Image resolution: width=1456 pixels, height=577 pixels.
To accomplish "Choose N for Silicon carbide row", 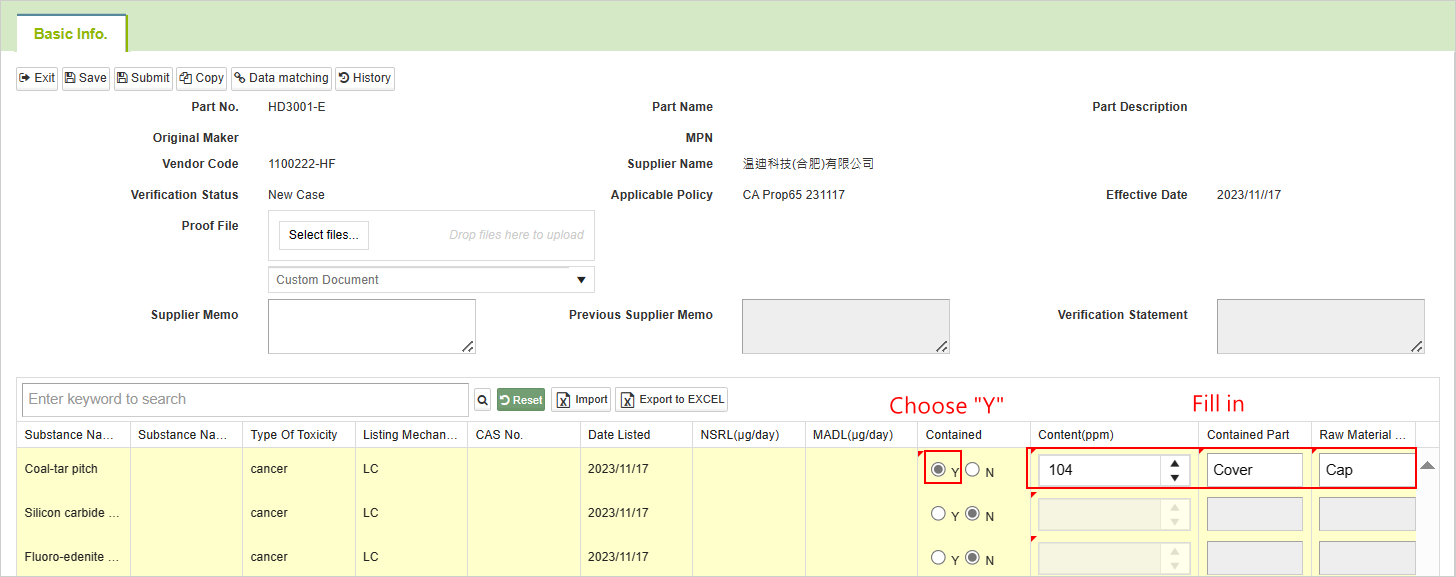I will pyautogui.click(x=972, y=513).
